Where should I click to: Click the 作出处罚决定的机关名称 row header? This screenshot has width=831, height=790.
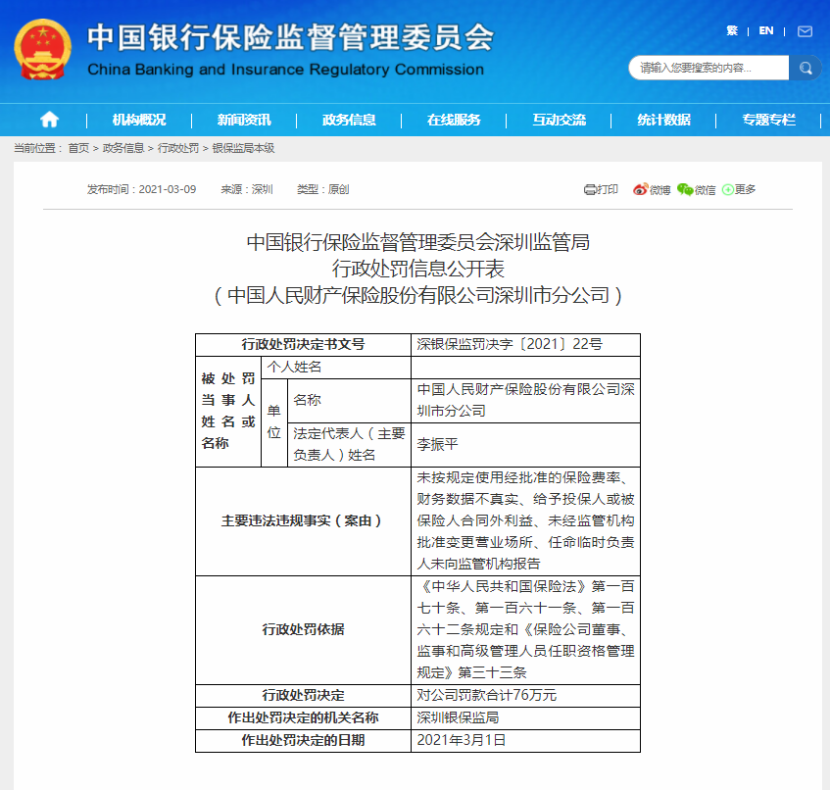click(303, 718)
